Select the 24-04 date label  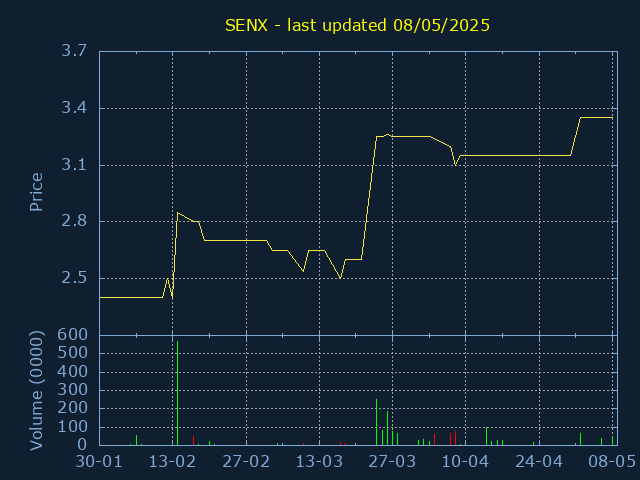coord(539,462)
